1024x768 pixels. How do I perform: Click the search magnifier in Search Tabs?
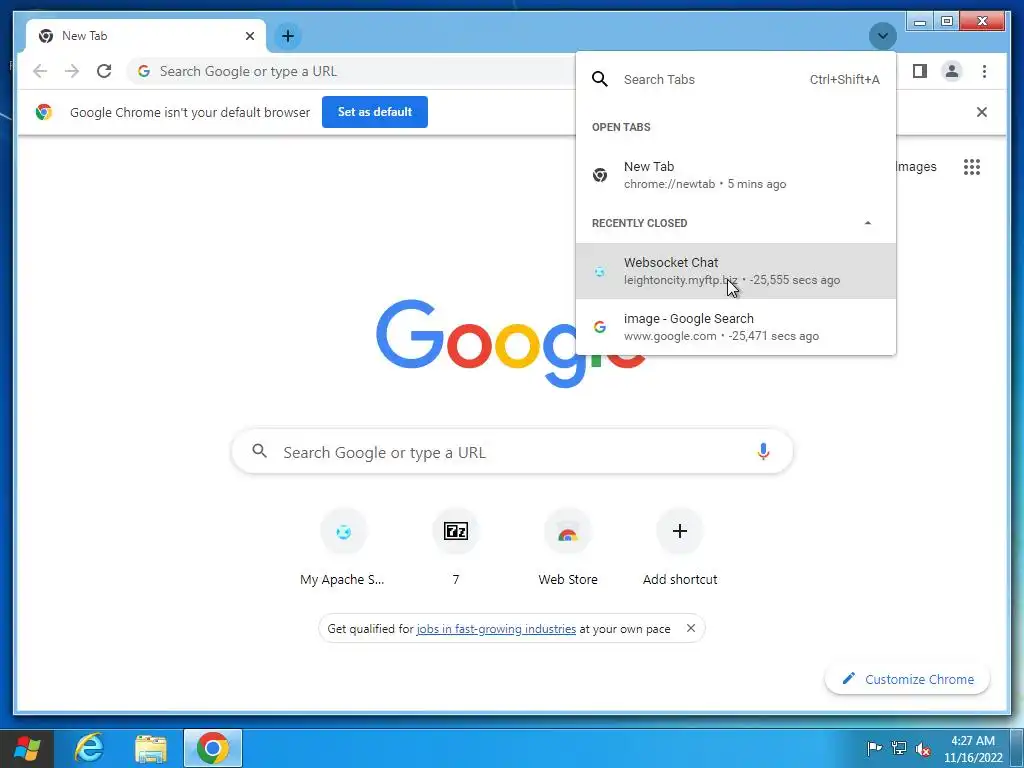[600, 79]
